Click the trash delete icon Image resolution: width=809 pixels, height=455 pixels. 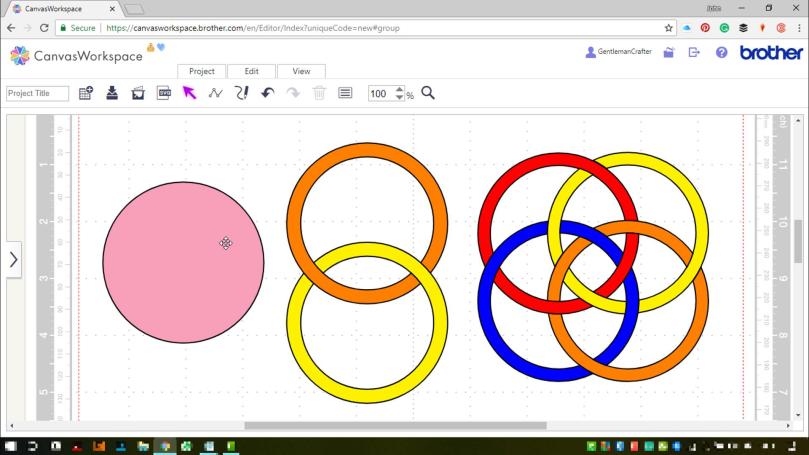click(x=319, y=93)
